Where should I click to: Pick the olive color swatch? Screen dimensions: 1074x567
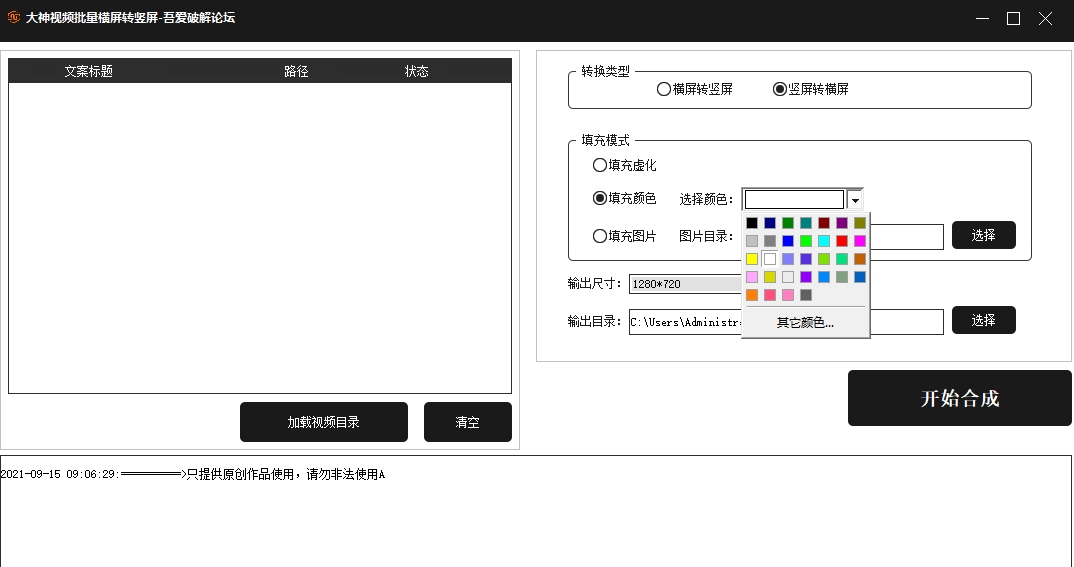click(x=860, y=223)
